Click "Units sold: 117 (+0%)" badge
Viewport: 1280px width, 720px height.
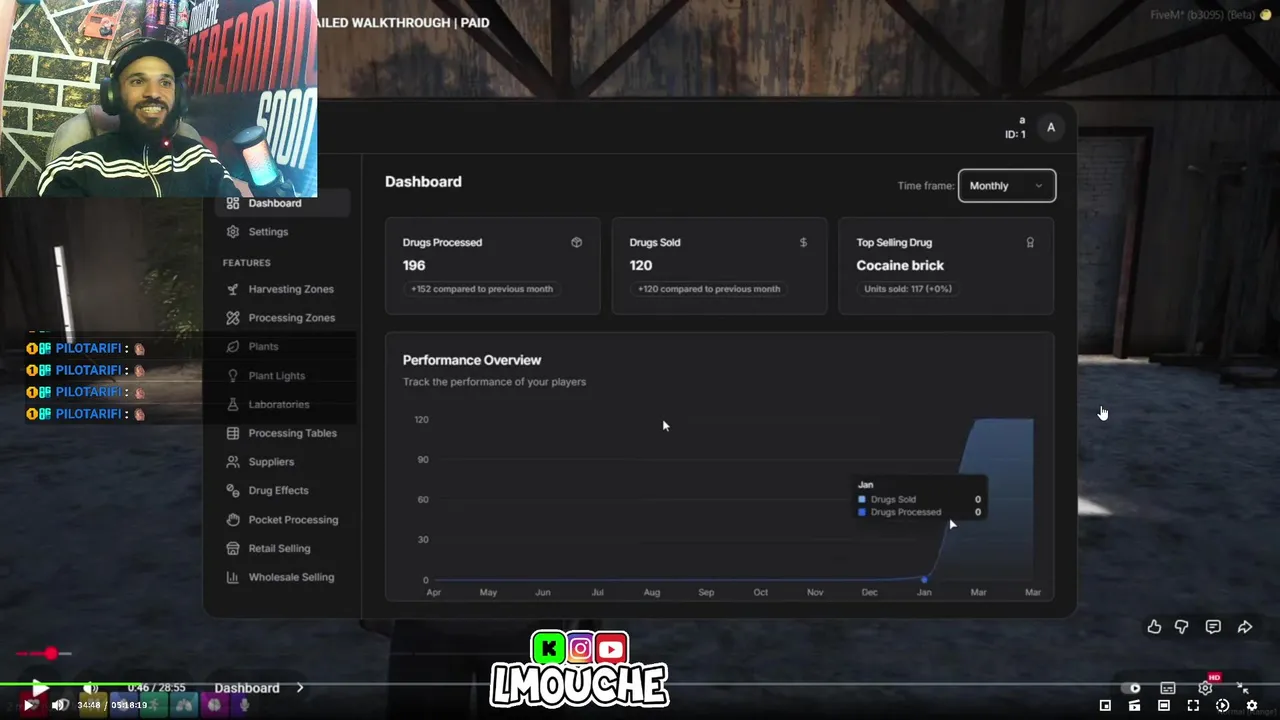[x=908, y=289]
